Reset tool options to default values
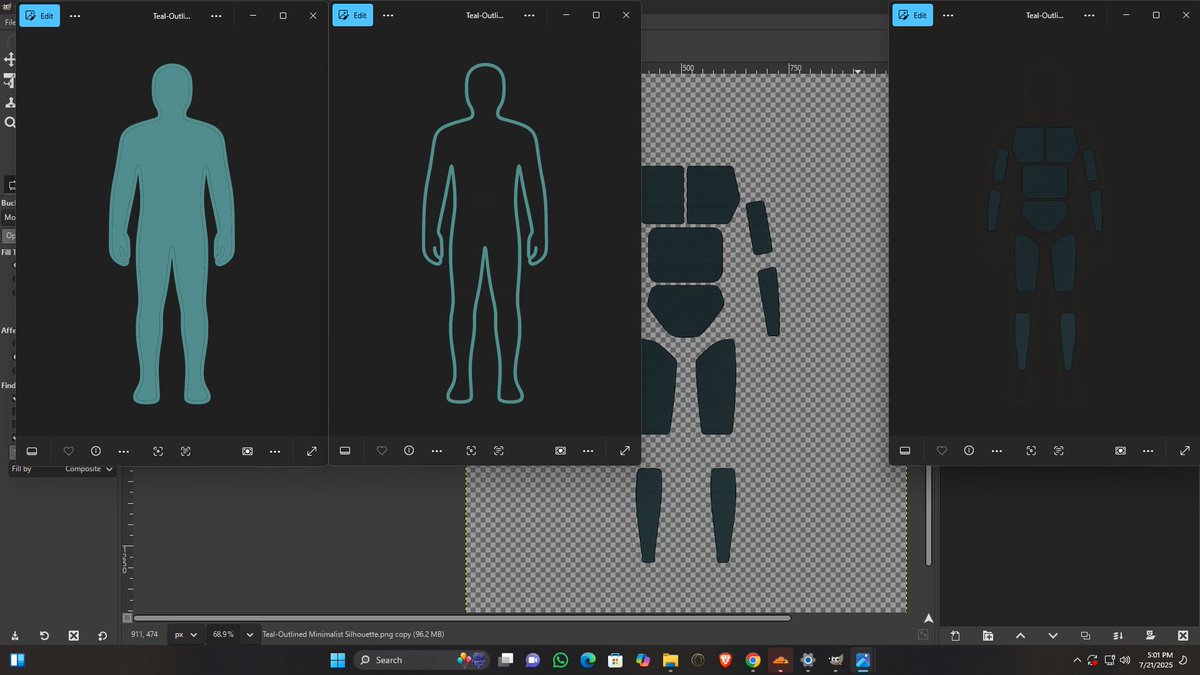The height and width of the screenshot is (675, 1200). 102,636
